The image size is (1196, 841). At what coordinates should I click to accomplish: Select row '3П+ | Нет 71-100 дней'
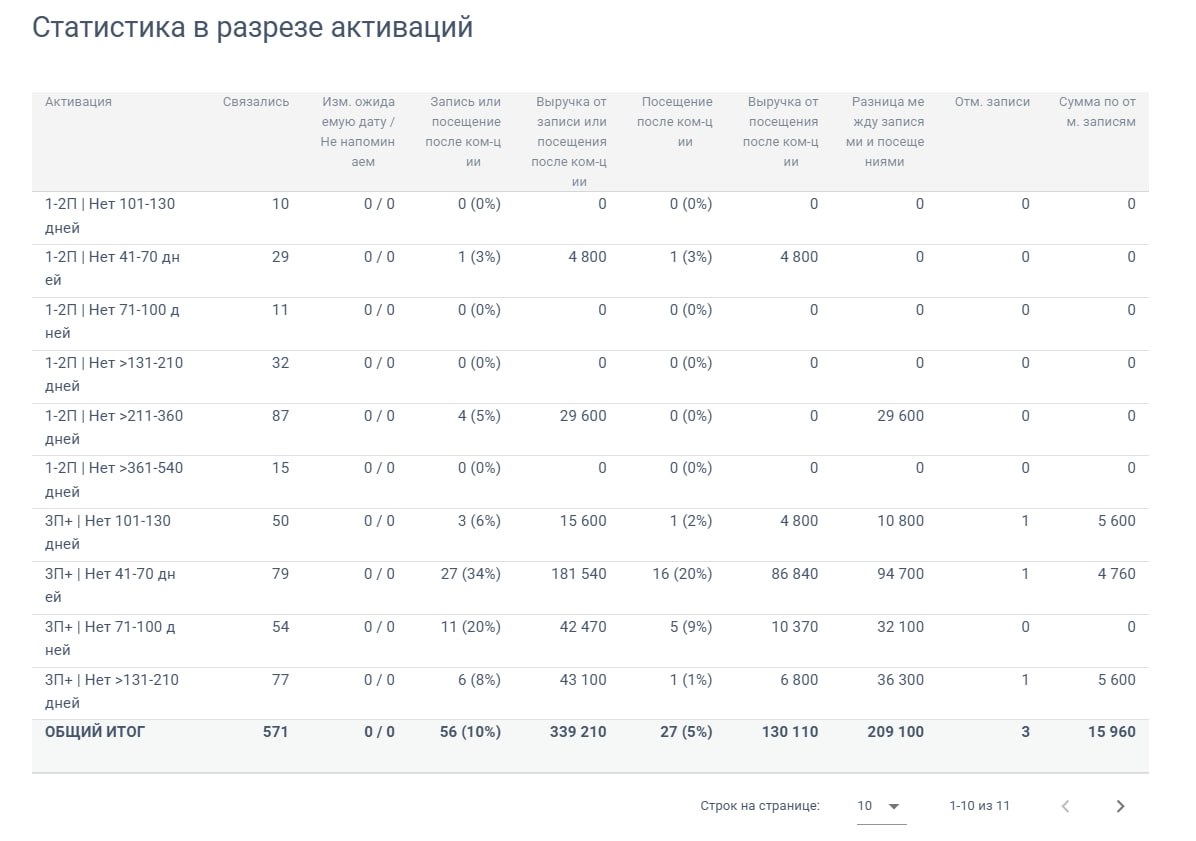pyautogui.click(x=590, y=640)
